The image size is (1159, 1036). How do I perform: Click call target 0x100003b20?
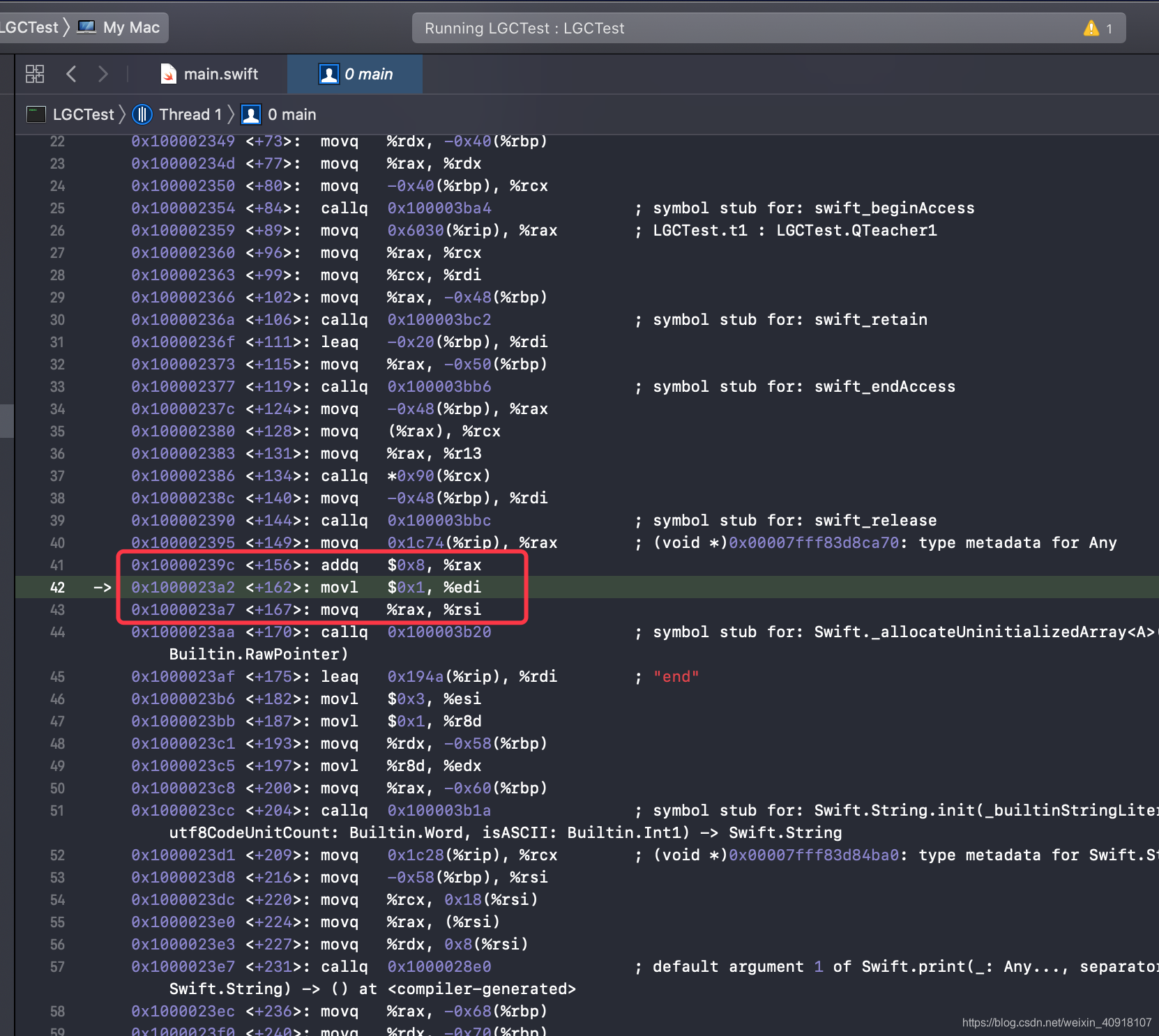439,632
